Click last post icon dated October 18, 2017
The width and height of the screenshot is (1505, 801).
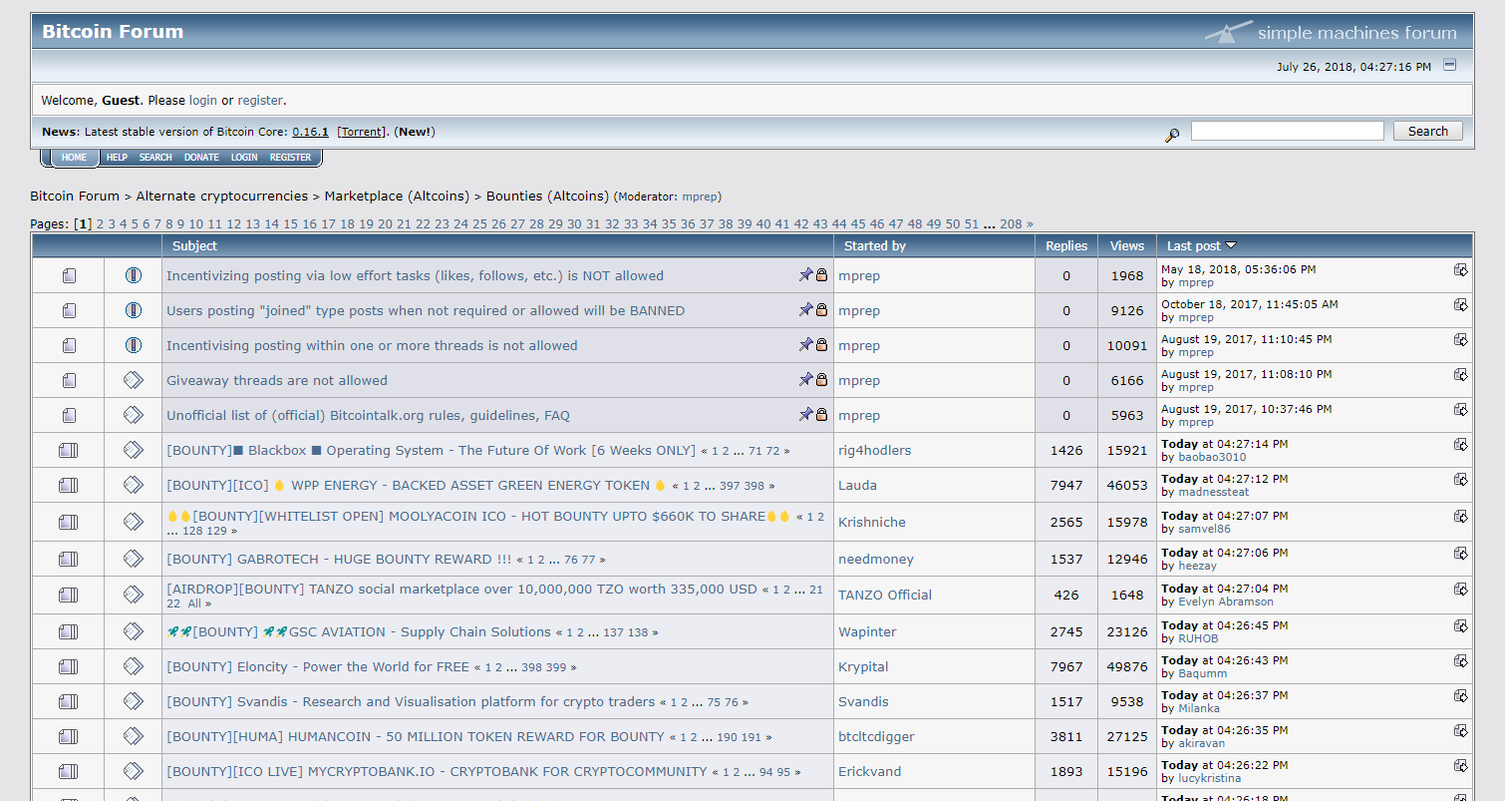(1461, 305)
